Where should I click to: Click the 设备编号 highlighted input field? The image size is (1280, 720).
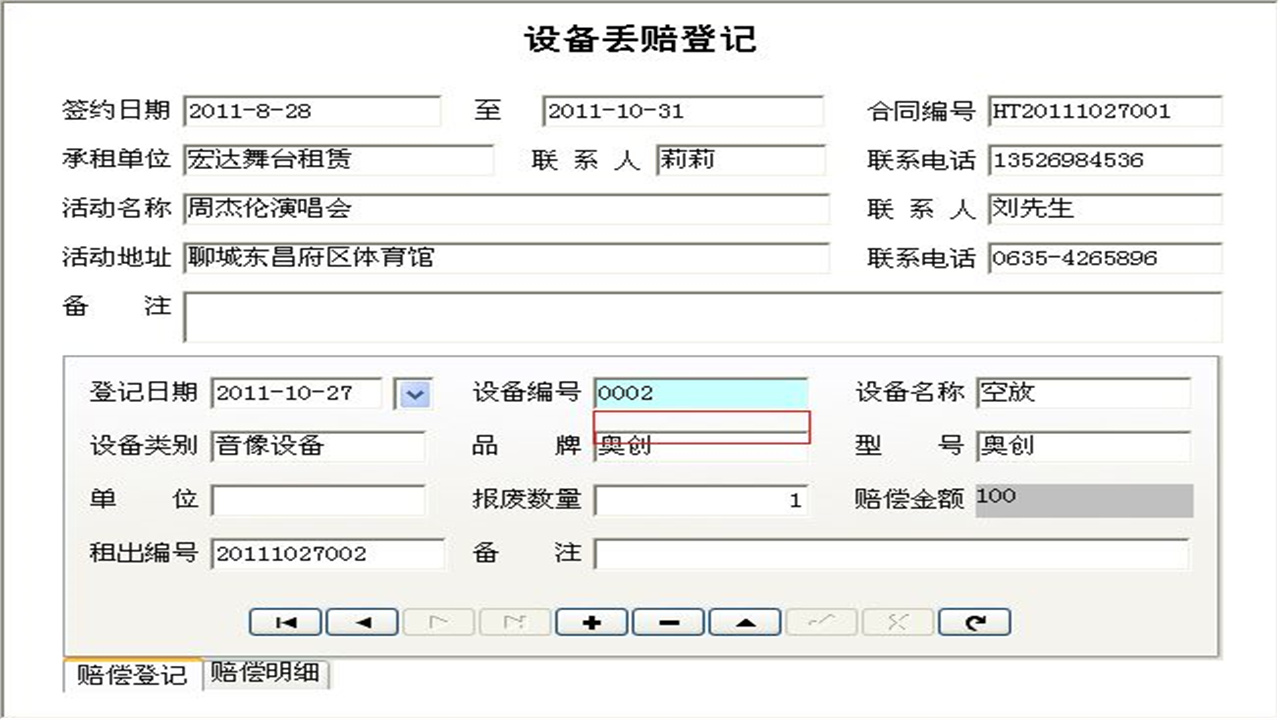tap(700, 393)
